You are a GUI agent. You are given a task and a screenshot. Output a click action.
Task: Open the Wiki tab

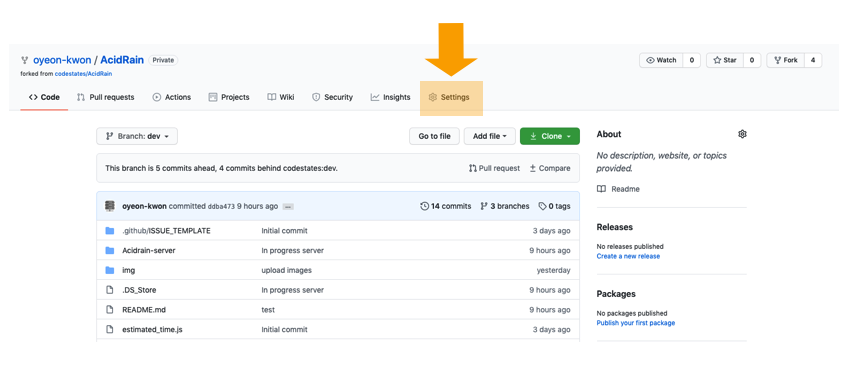tap(281, 97)
